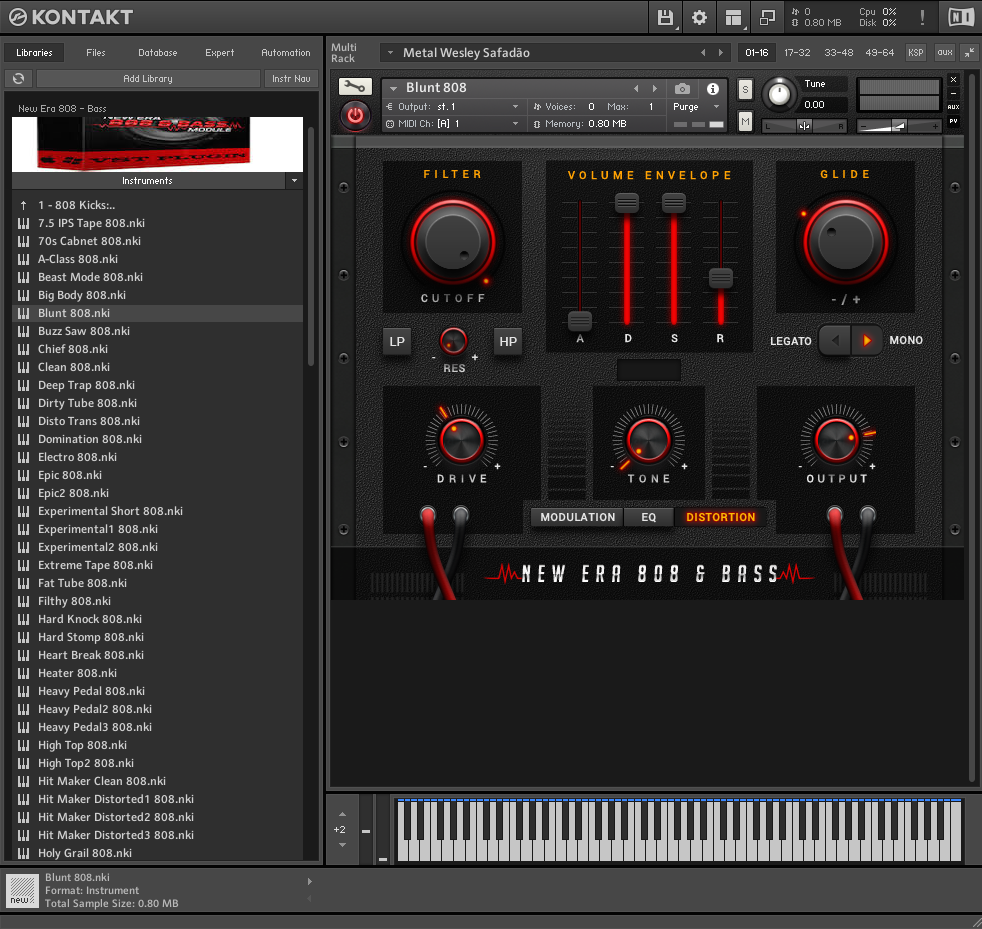Show instrument info icon
Screen dimensions: 982x929
point(713,88)
